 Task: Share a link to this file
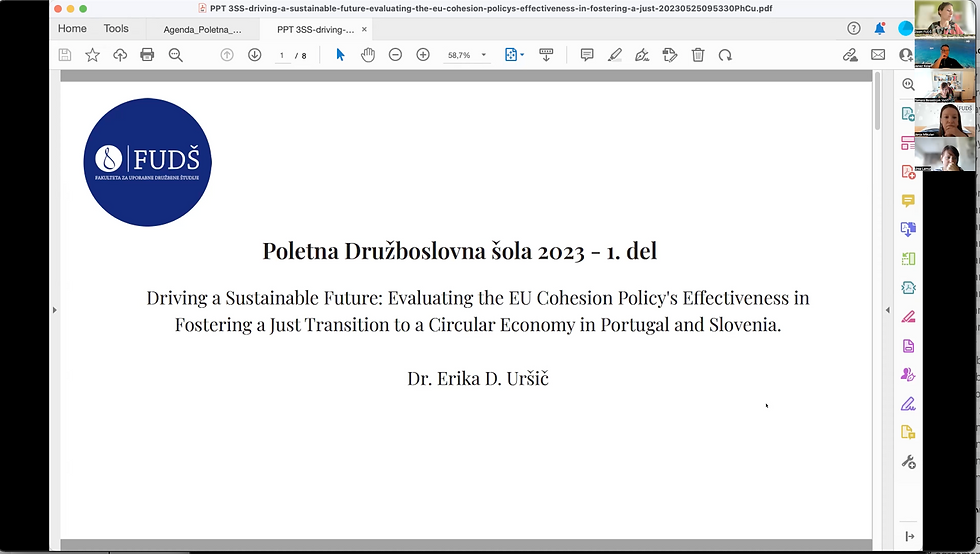850,55
